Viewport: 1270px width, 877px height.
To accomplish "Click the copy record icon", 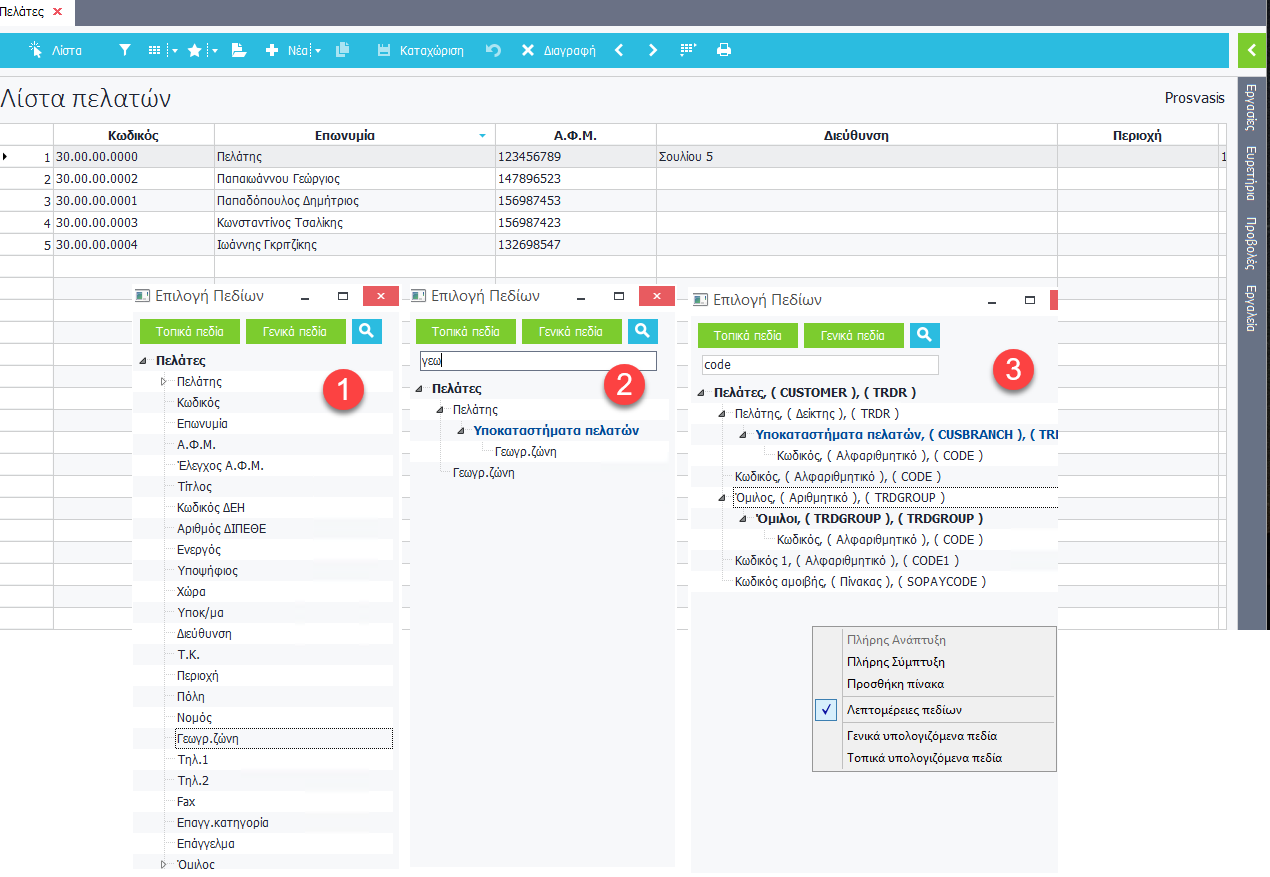I will coord(343,50).
